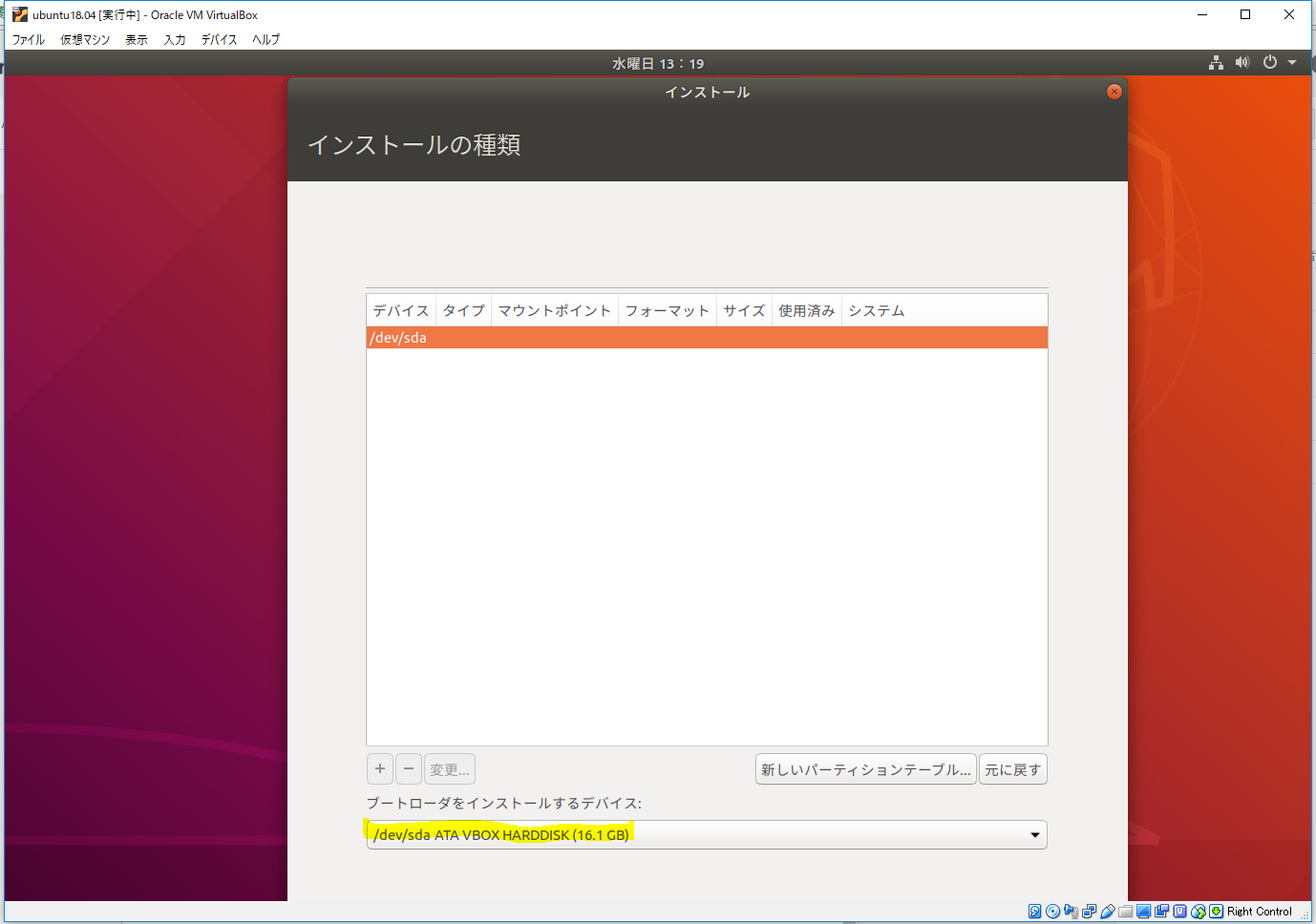Select the /dev/sda row in partition table

(x=707, y=338)
